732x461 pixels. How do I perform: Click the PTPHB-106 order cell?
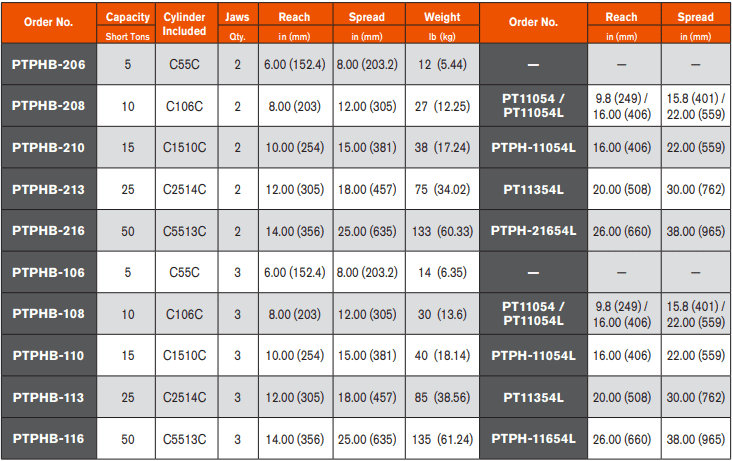[48, 272]
